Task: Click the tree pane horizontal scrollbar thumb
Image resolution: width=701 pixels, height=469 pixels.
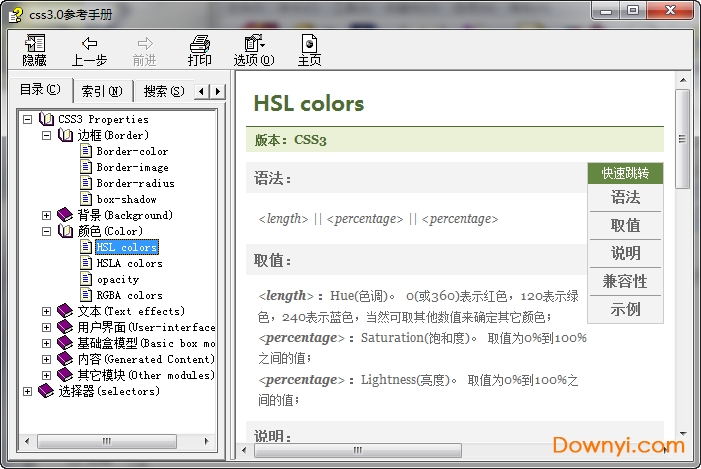Action: click(x=107, y=441)
